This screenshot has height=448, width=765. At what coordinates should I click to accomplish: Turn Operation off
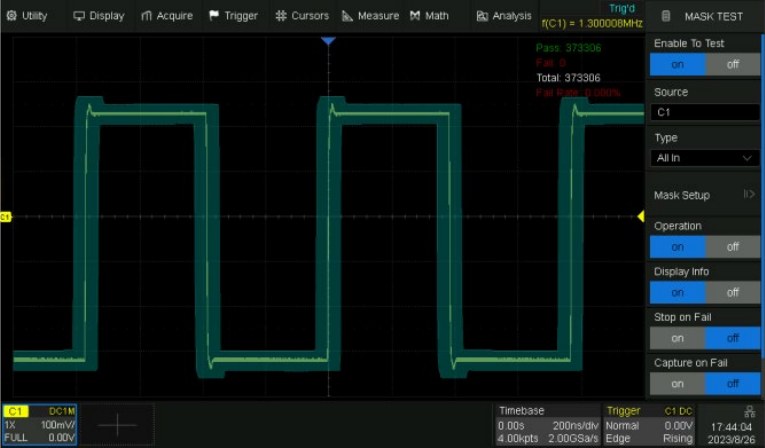(x=732, y=247)
